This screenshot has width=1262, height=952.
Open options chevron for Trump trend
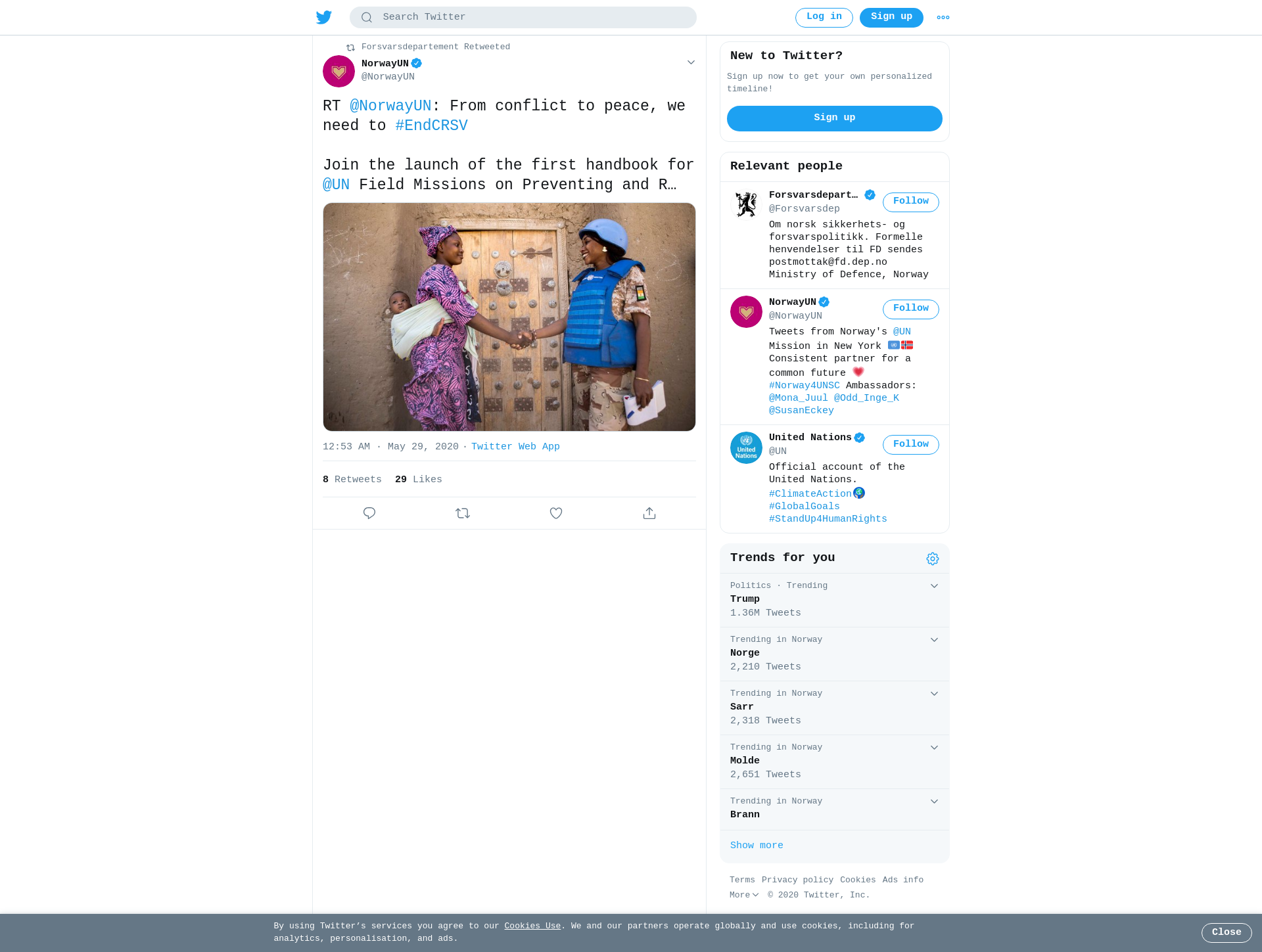point(934,586)
